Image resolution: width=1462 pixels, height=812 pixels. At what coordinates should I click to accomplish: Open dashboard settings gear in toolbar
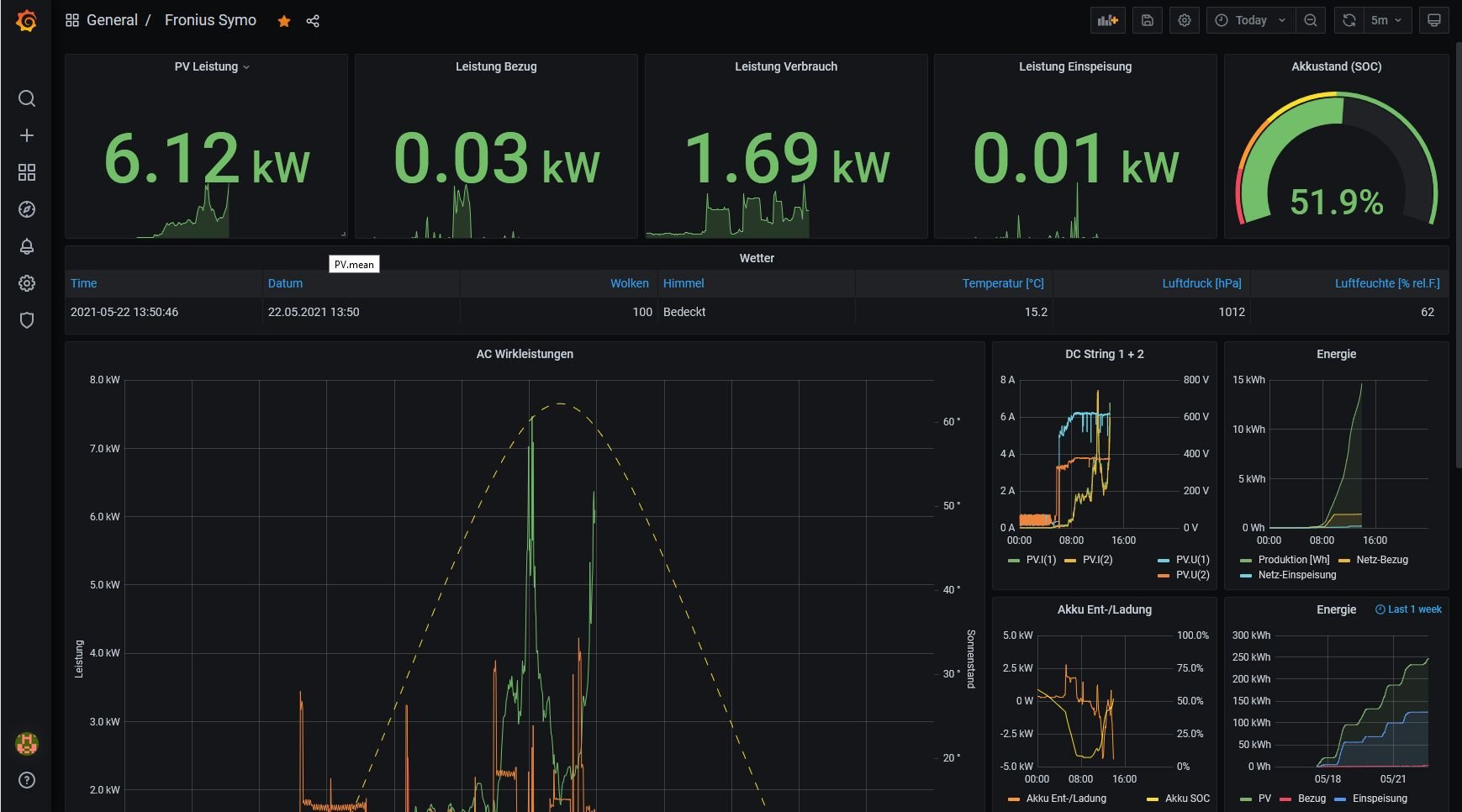[1185, 20]
